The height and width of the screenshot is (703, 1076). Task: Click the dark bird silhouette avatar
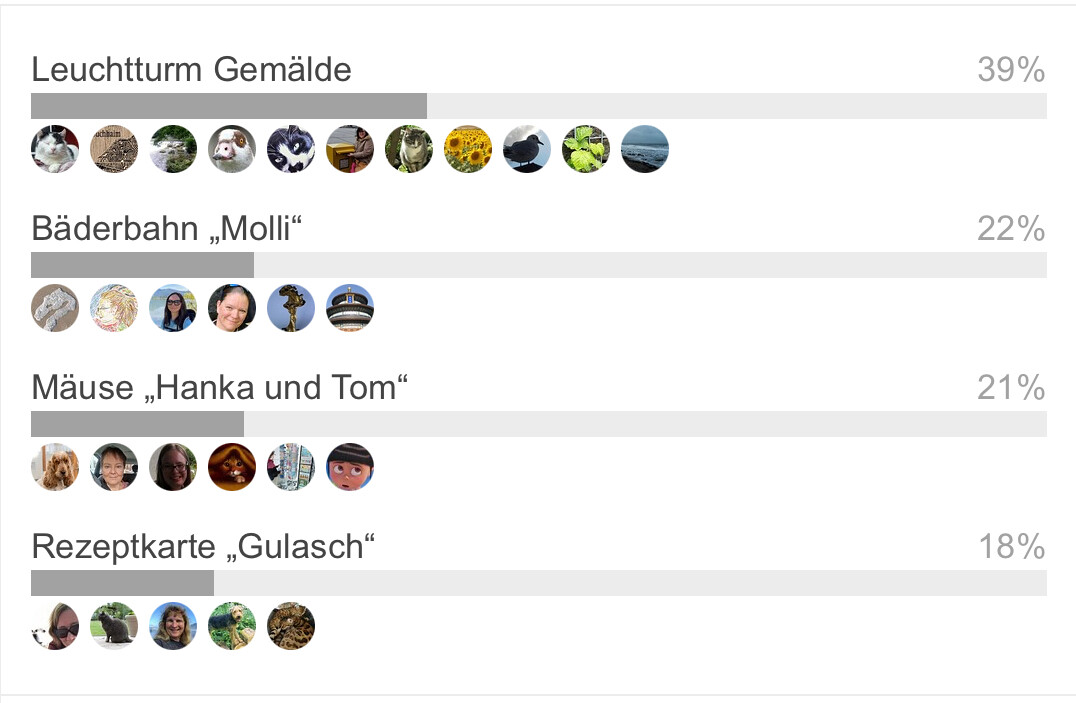pos(527,149)
